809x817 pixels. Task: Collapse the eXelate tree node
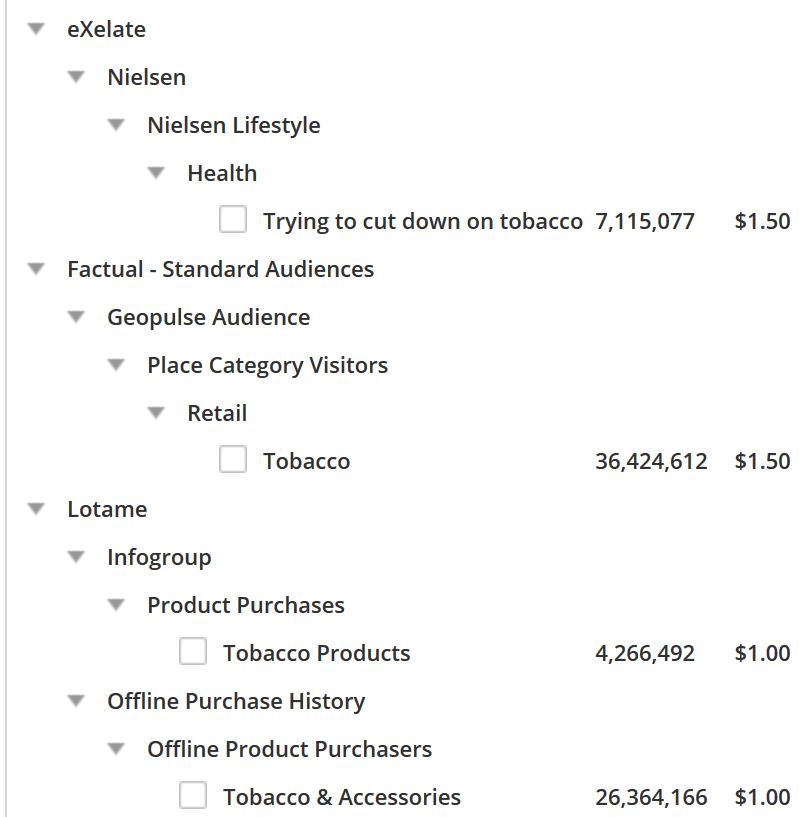[x=37, y=29]
